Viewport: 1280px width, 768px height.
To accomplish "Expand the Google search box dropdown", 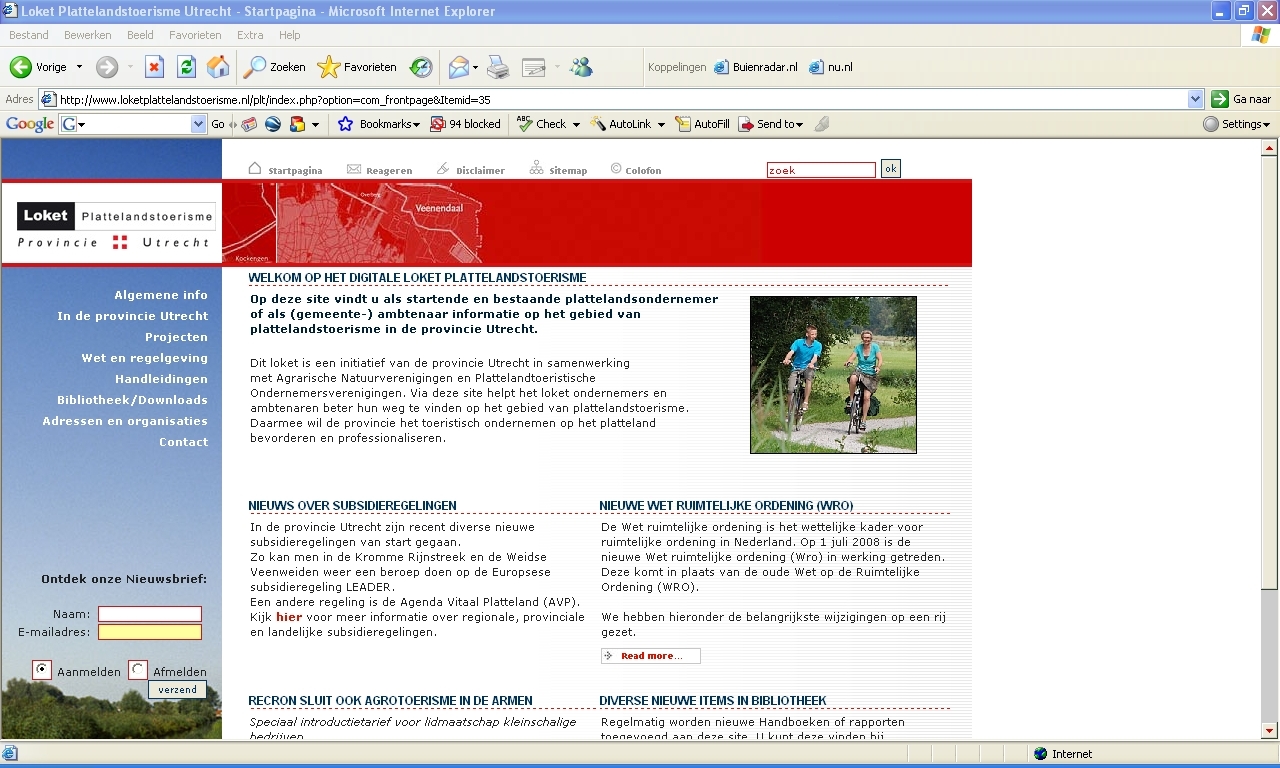I will click(198, 124).
